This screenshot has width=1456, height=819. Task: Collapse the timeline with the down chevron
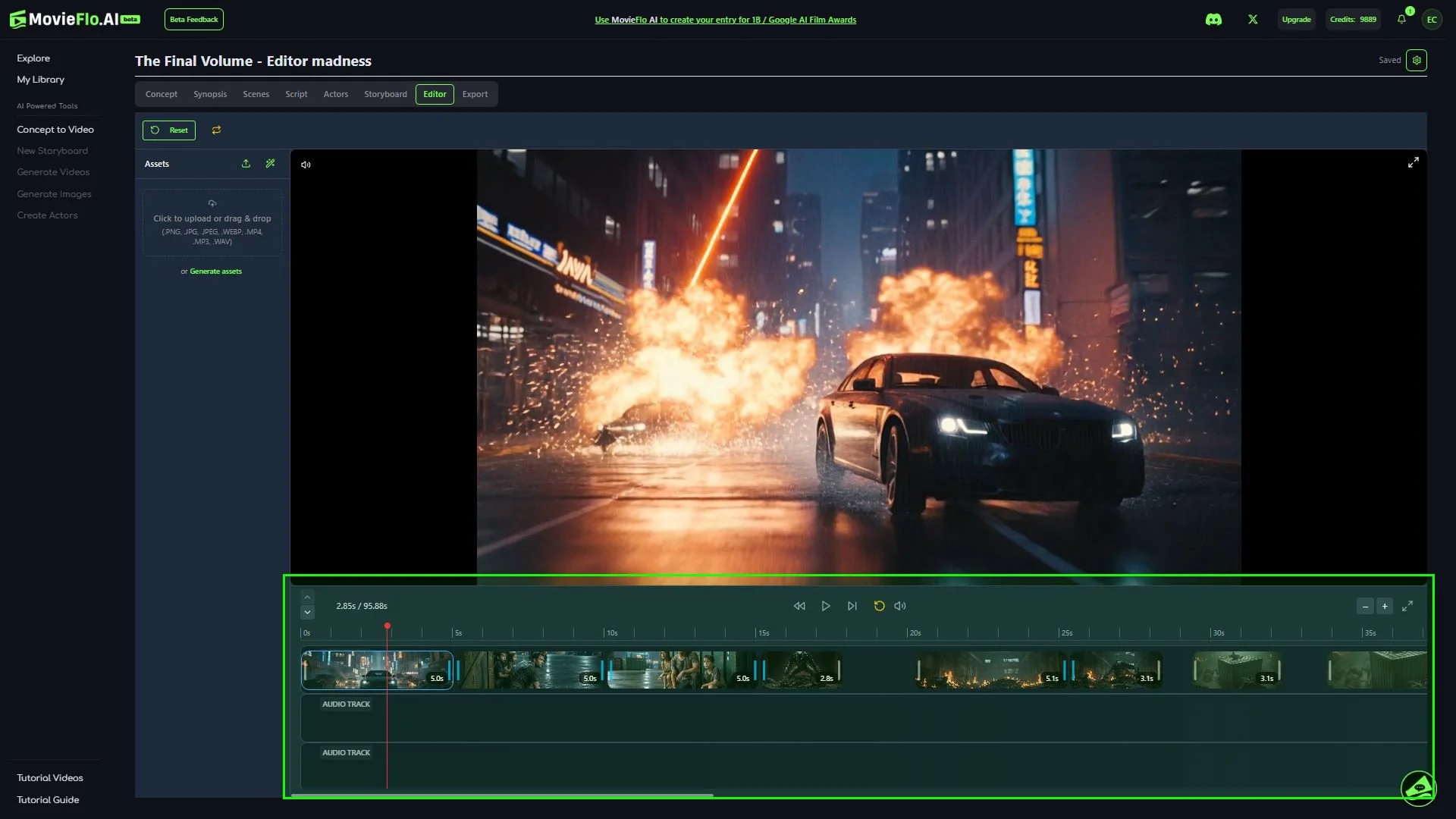(307, 612)
